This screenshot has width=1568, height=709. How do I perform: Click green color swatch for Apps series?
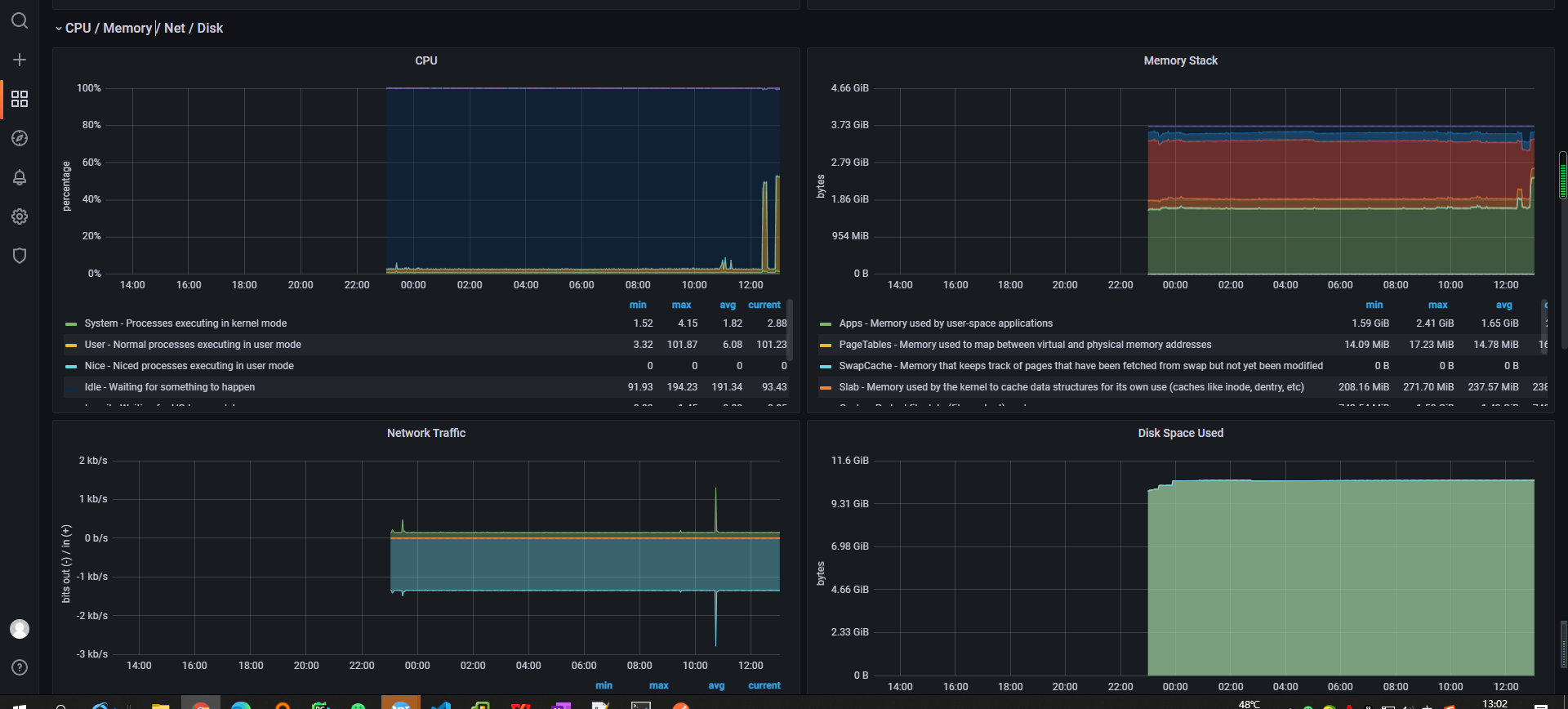pos(826,324)
